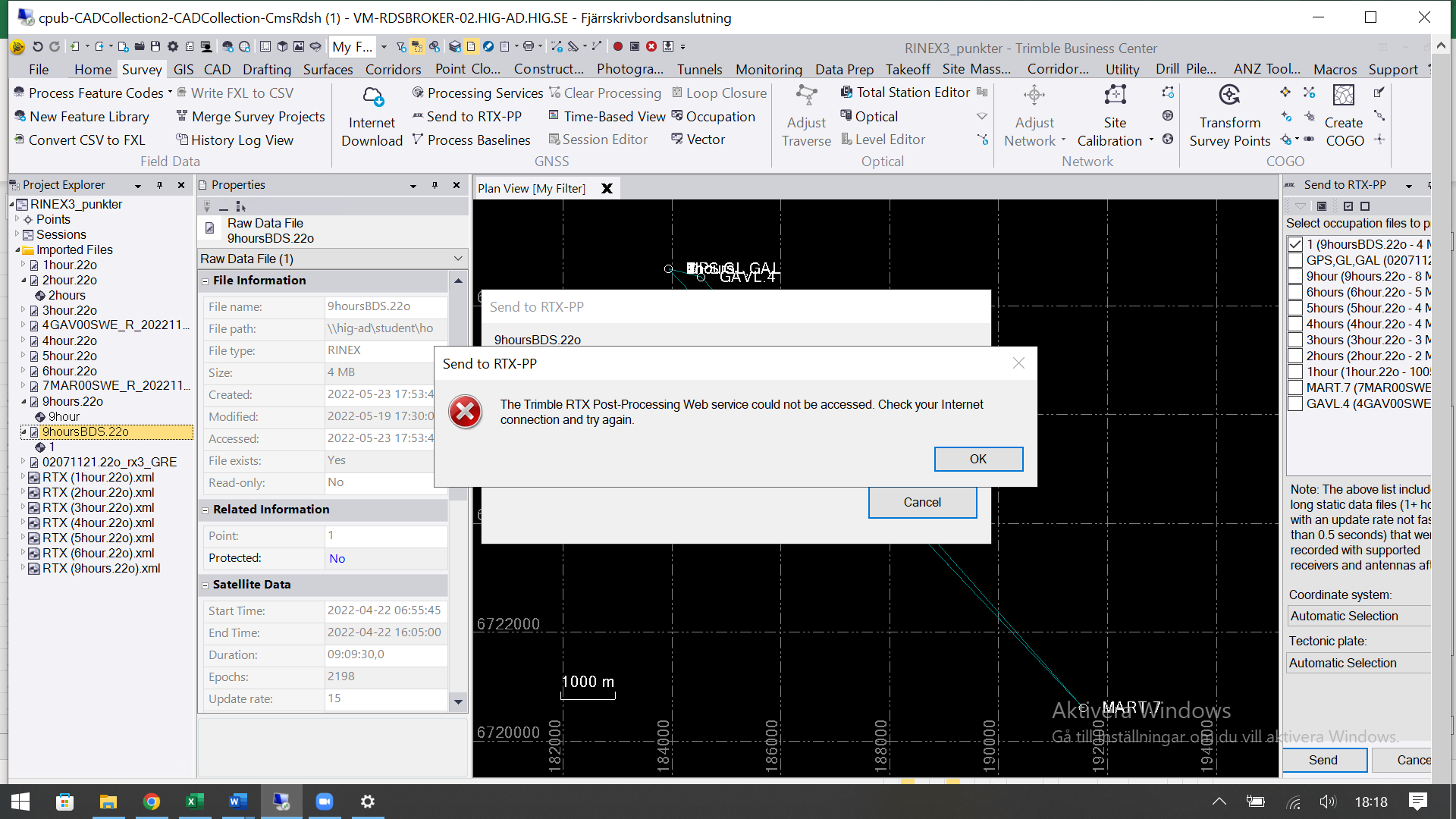The height and width of the screenshot is (819, 1456).
Task: Select RTX (4hour.22o).xml in Project Explorer
Action: [x=99, y=522]
